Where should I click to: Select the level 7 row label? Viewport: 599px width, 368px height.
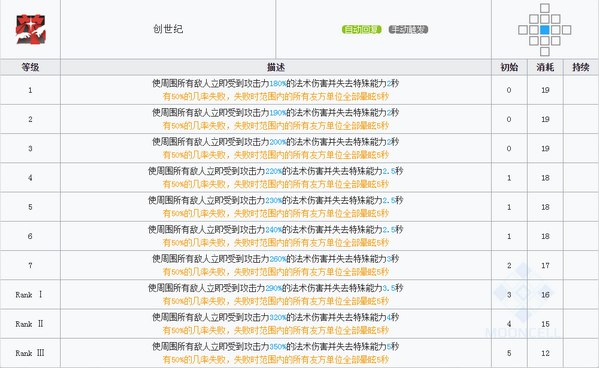(30, 266)
